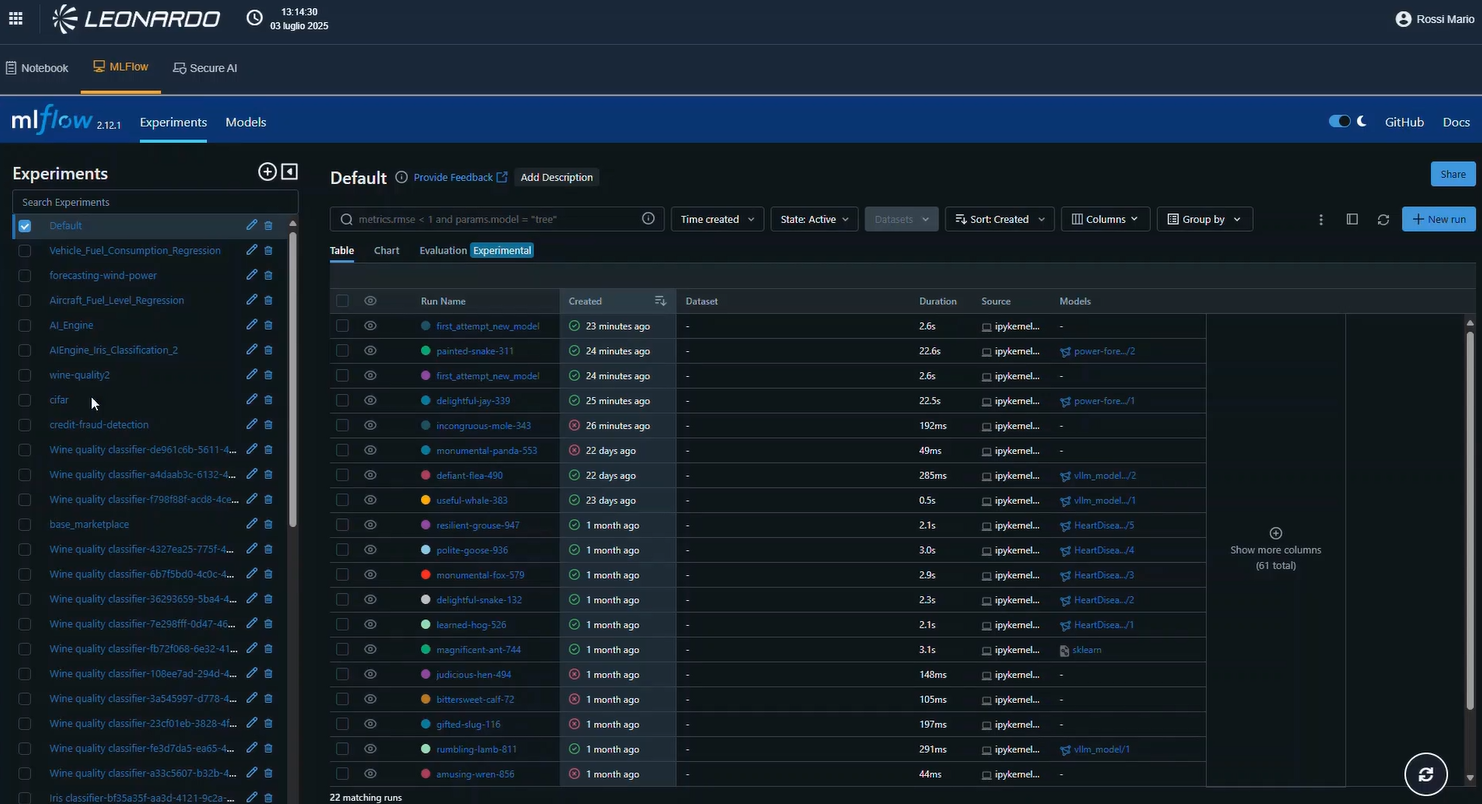Collapse the experiments sidebar panel
Screen dimensions: 1482x804
(x=289, y=172)
